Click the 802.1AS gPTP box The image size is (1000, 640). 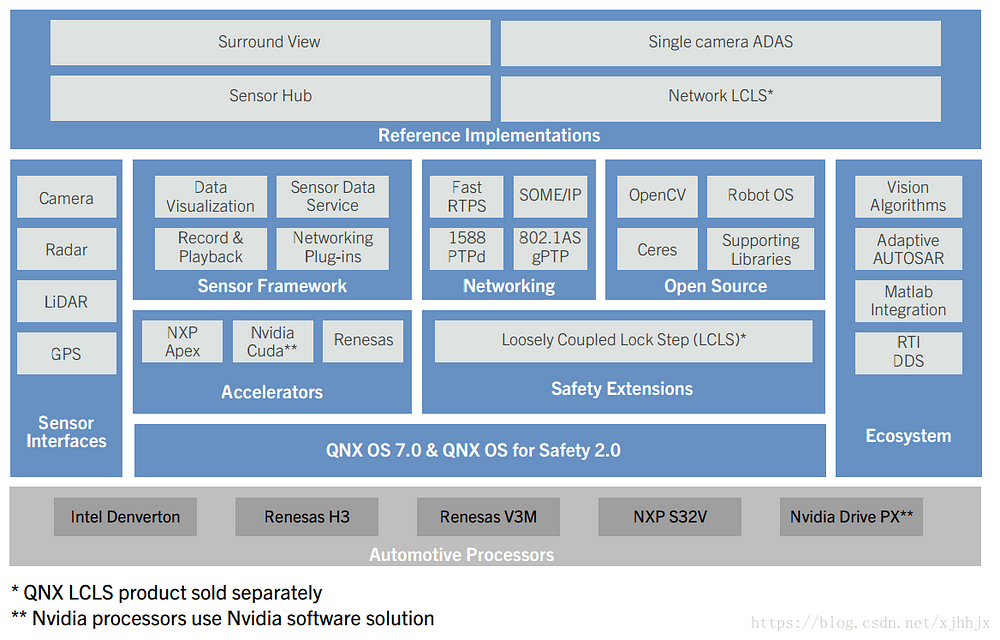point(550,248)
